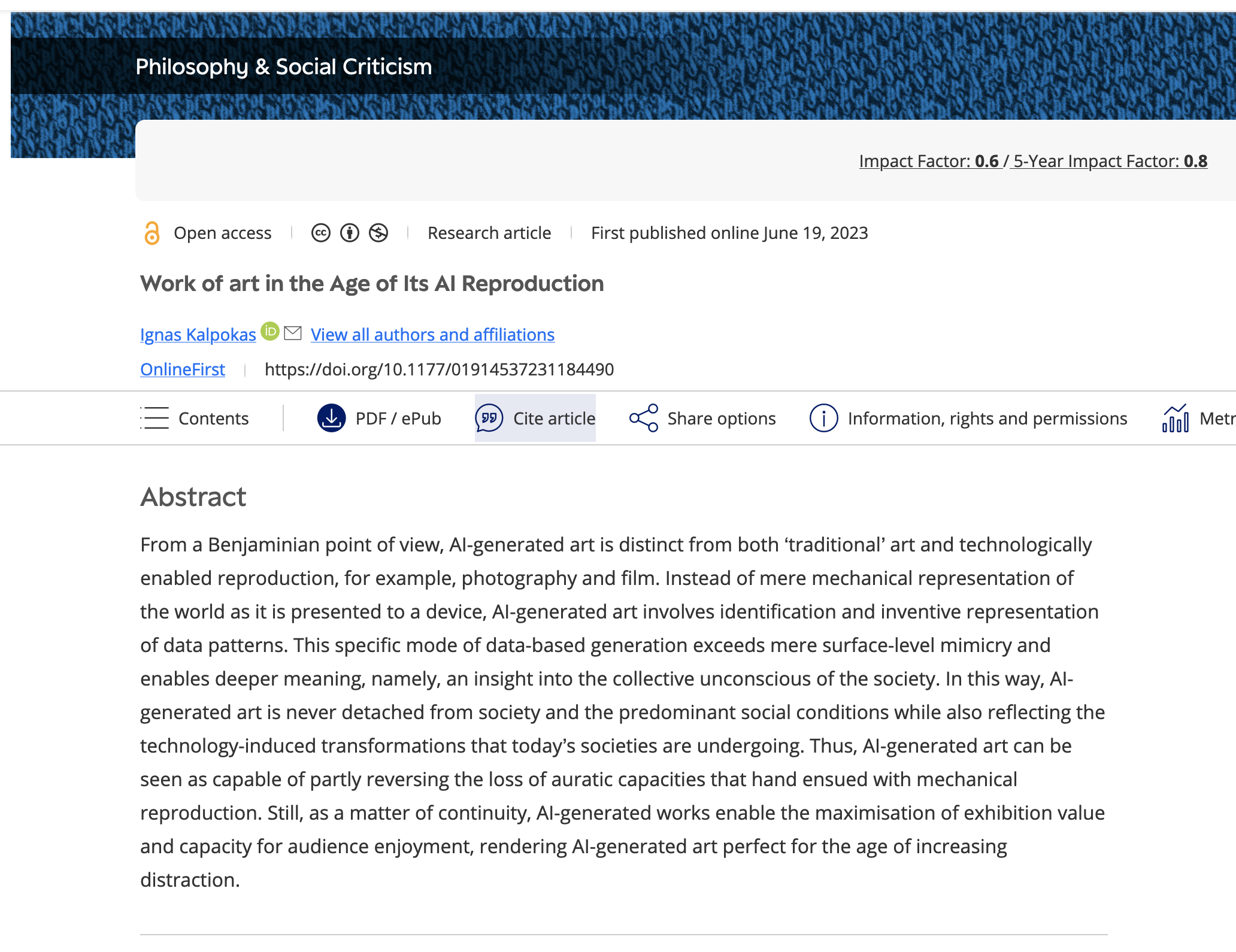Click the share network icon

pos(644,418)
